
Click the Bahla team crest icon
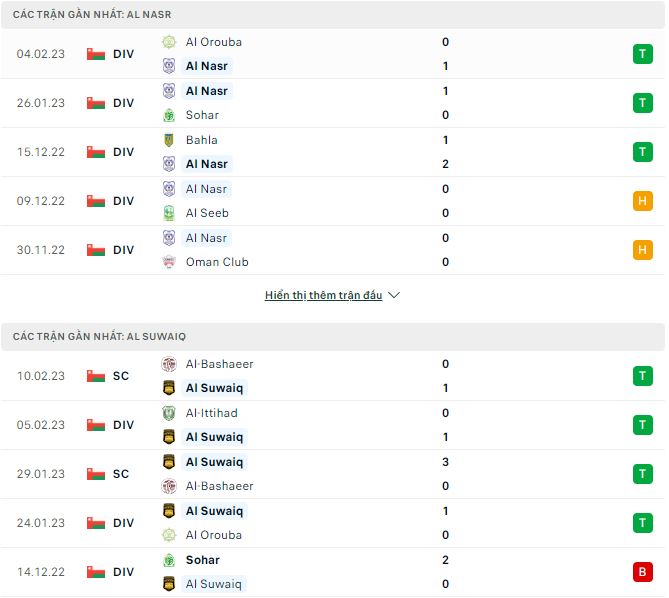pos(169,140)
